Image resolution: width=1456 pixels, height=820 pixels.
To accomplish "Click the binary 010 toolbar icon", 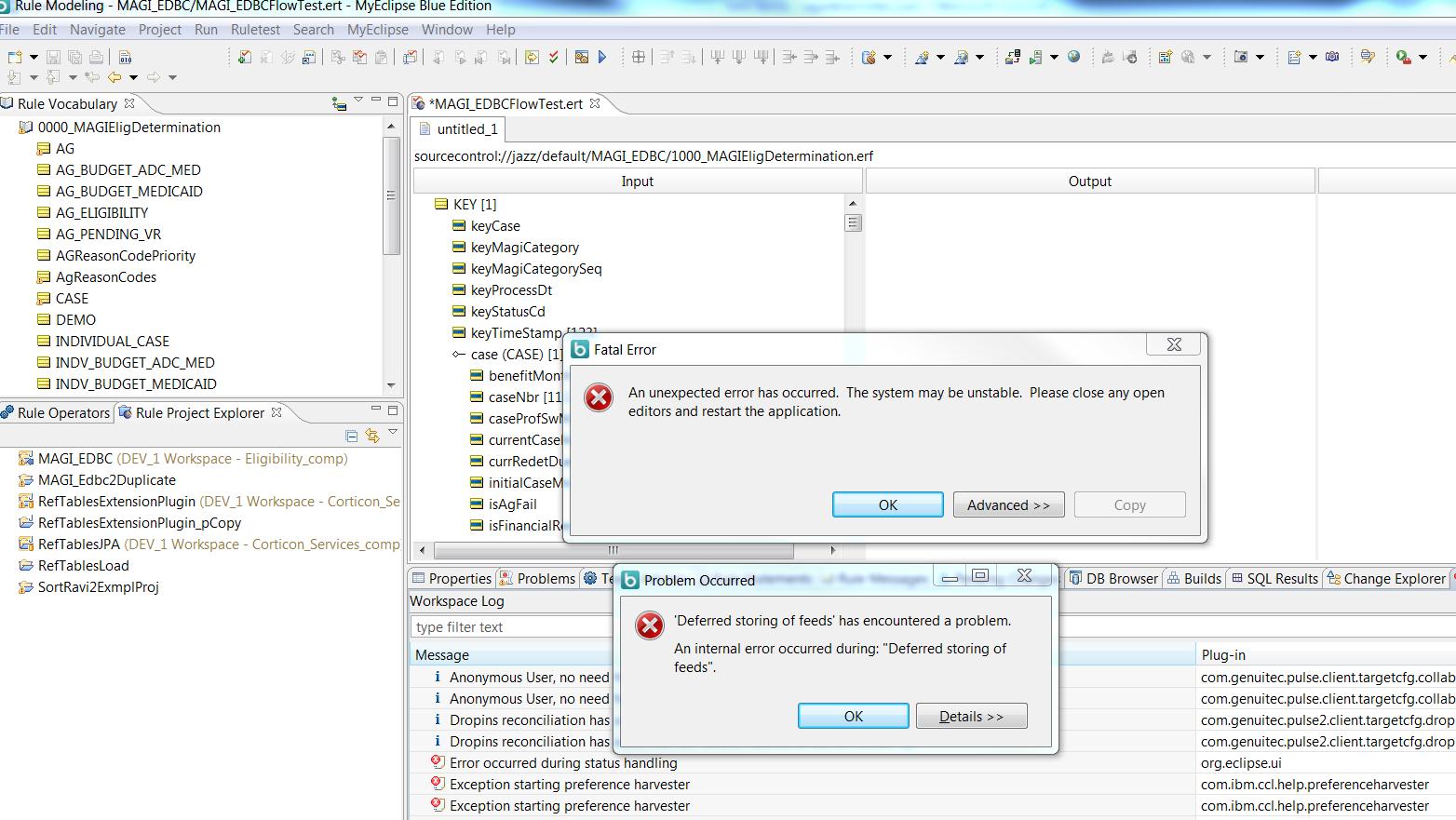I will coord(125,58).
